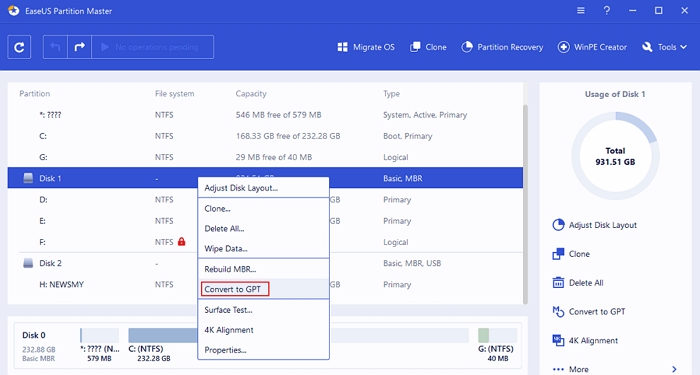Open Properties... in the context menu
700x375 pixels.
[x=263, y=350]
